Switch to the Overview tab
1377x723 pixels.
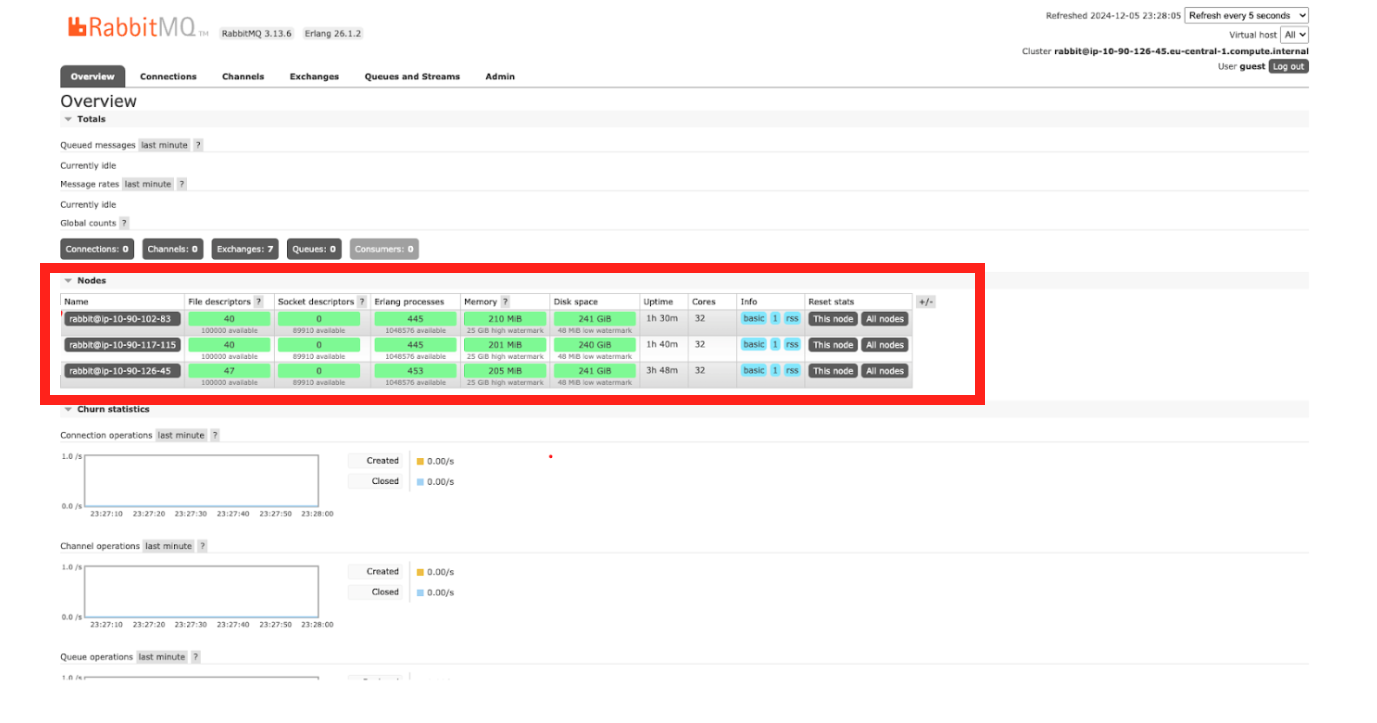click(93, 76)
